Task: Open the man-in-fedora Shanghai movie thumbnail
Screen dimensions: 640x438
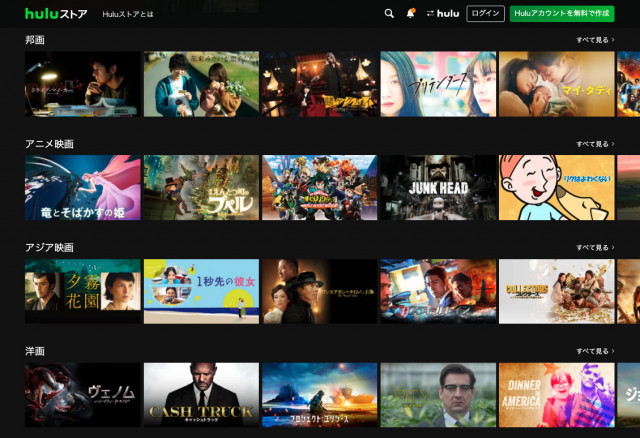Action: tap(320, 291)
